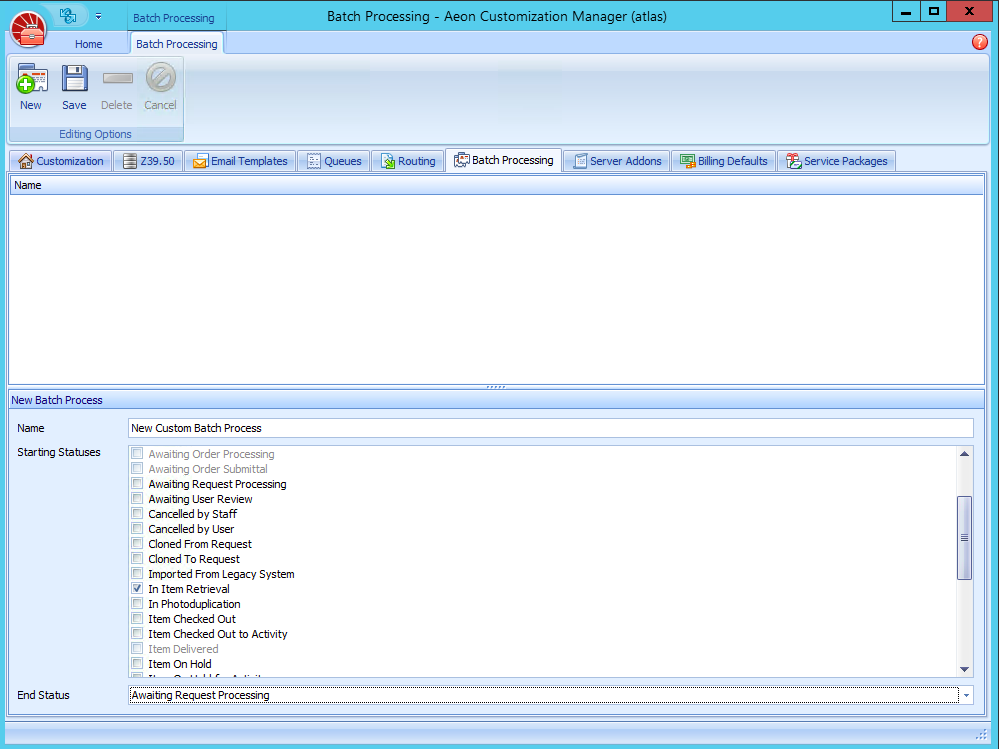Select the Service Packages tab
999x749 pixels.
point(836,161)
